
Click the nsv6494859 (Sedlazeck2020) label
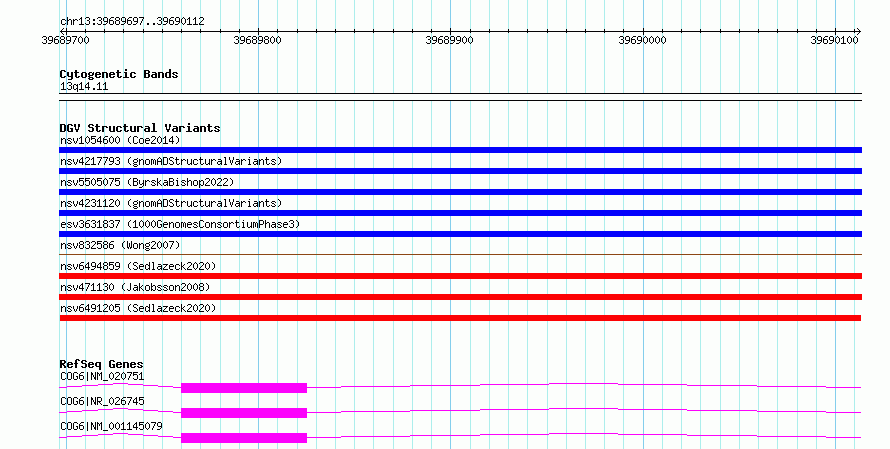click(x=138, y=266)
